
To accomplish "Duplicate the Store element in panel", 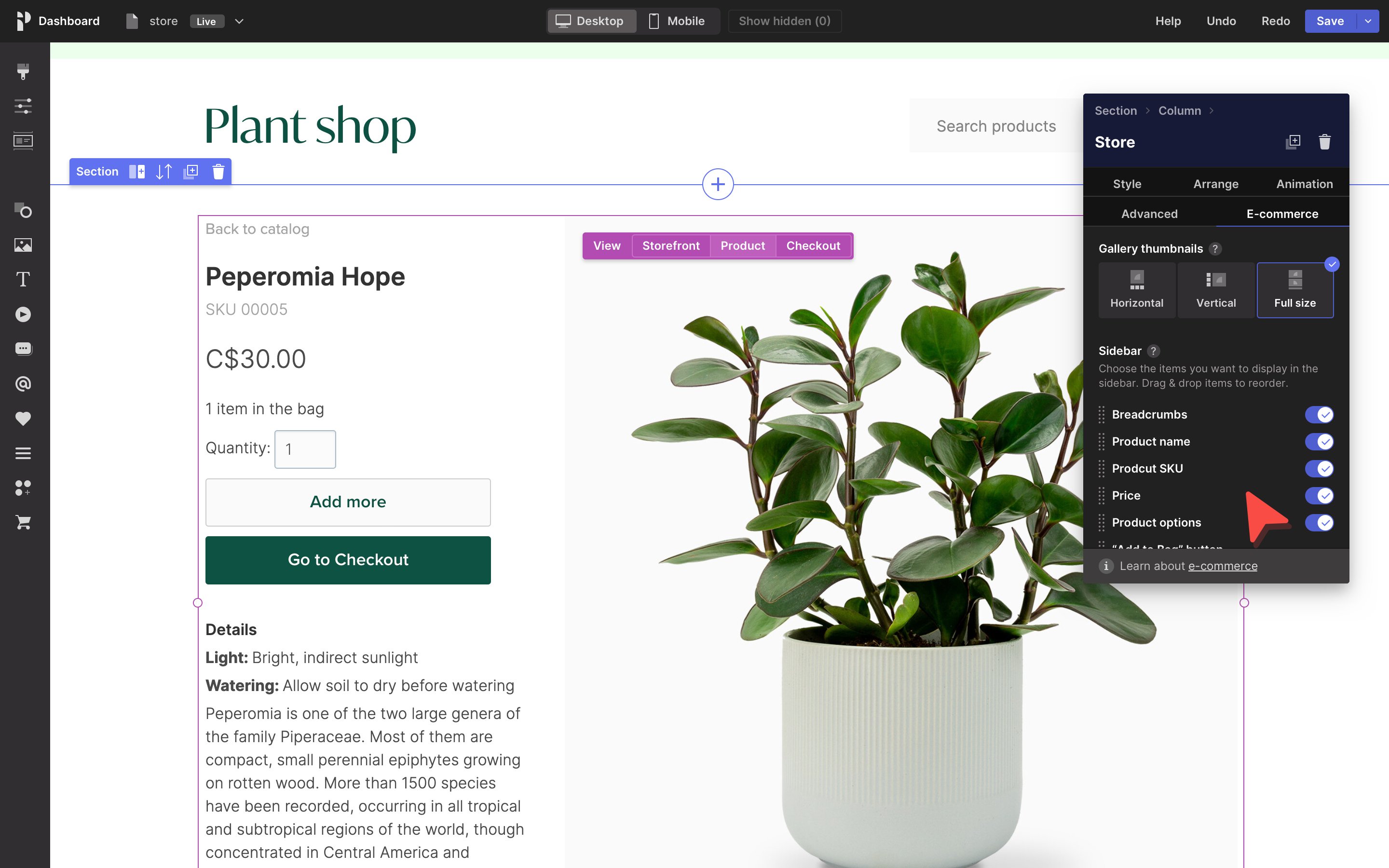I will tap(1293, 142).
